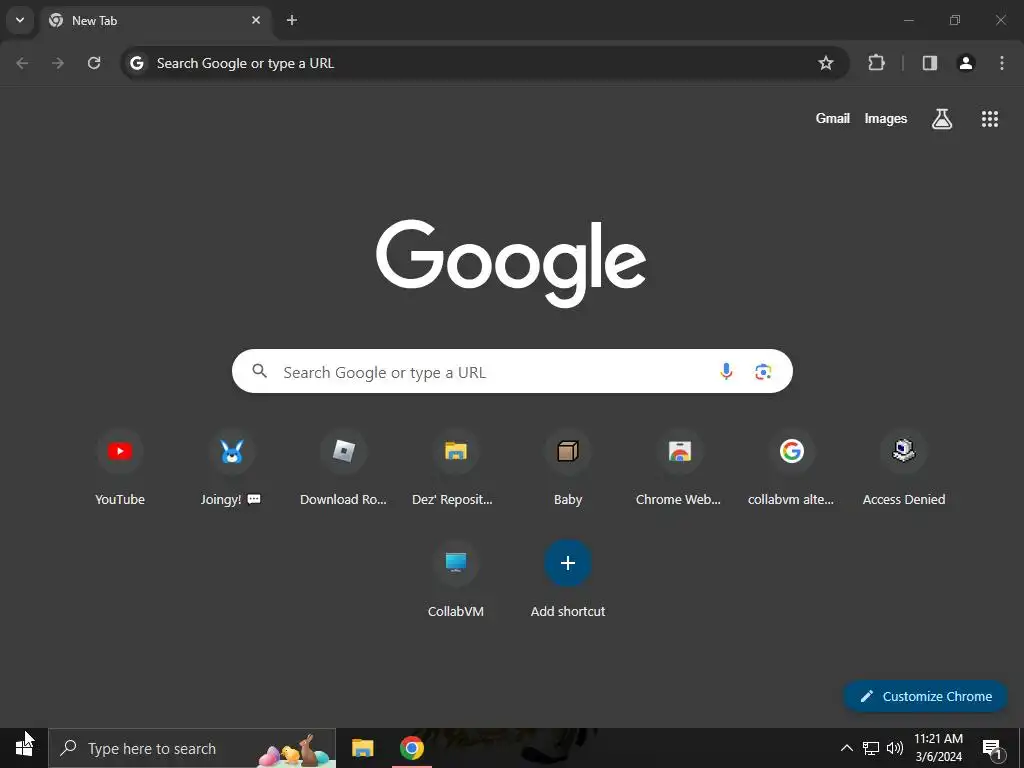Go back with the back arrow
Image resolution: width=1024 pixels, height=768 pixels.
22,63
